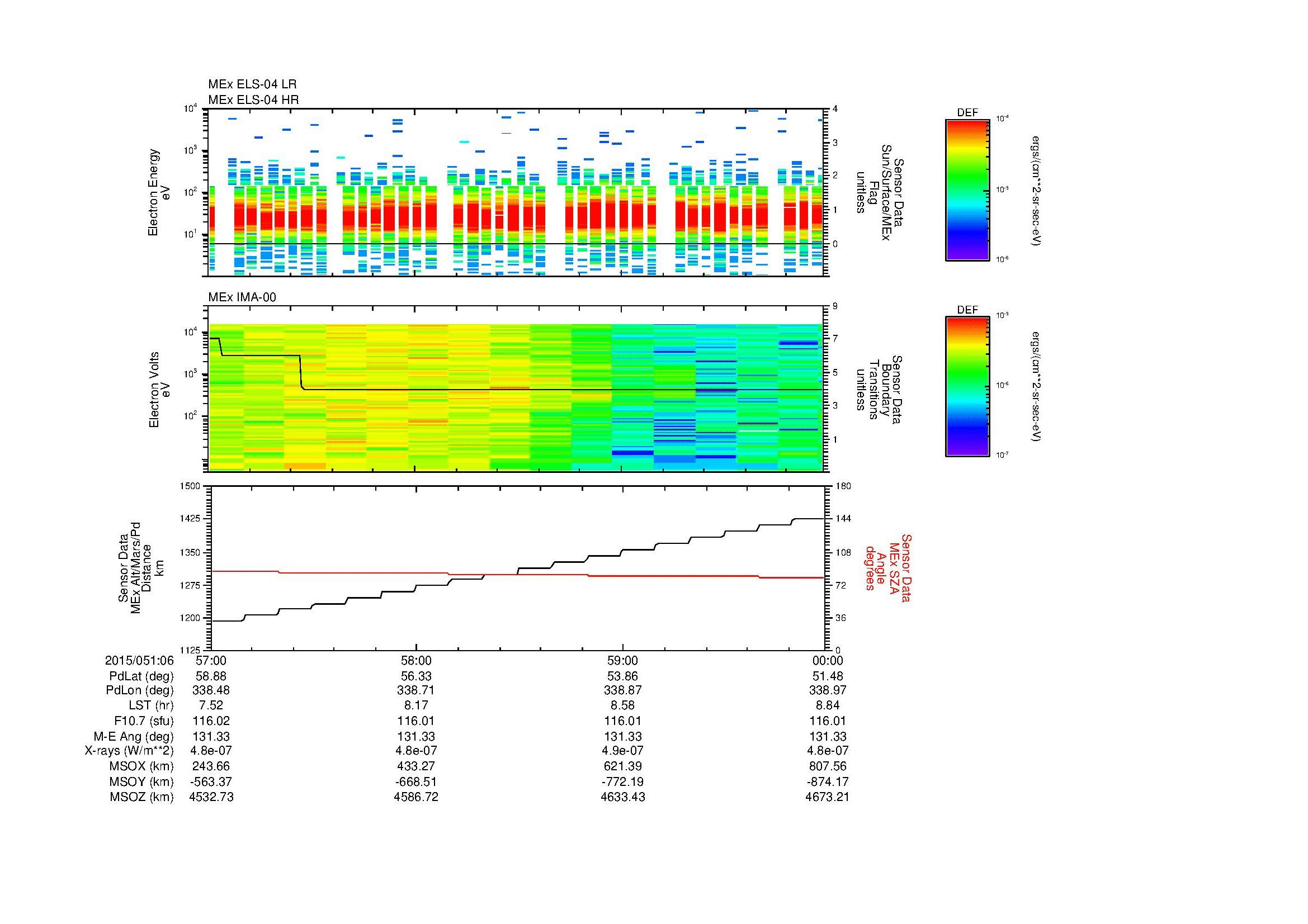Click MSOY value "-874.17"
The image size is (1308, 924).
(x=828, y=781)
